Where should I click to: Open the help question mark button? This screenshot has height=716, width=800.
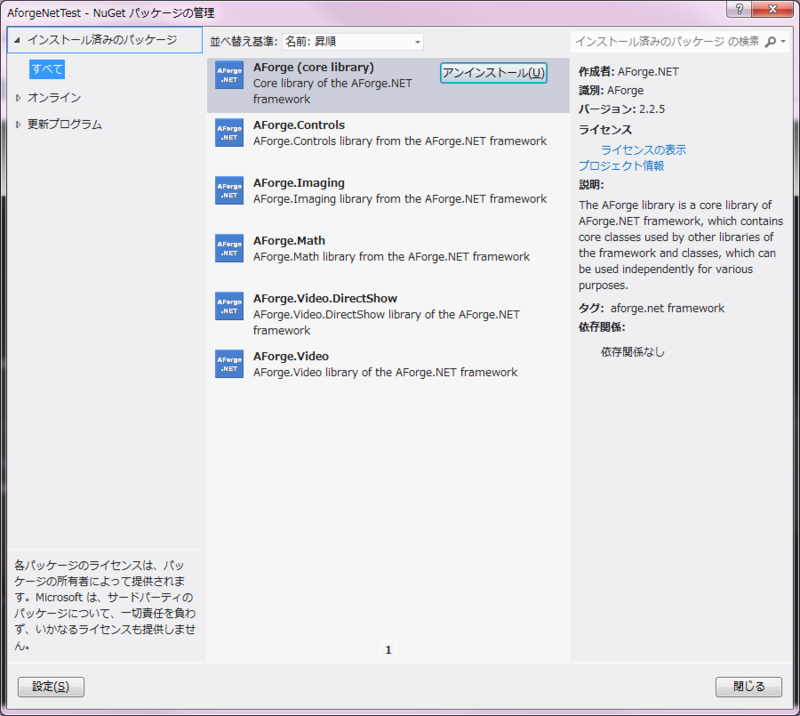tap(739, 9)
